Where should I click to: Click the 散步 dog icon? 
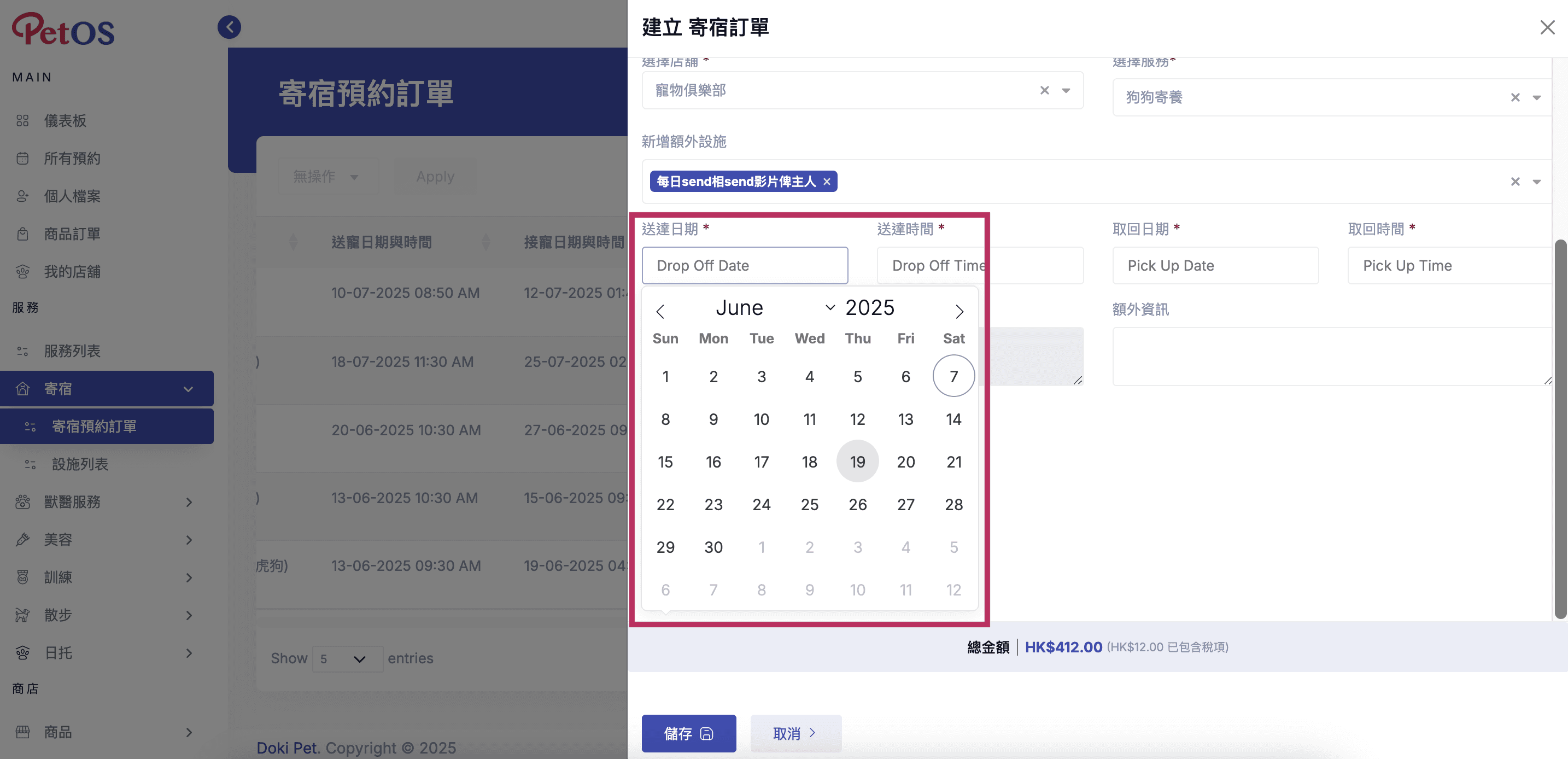(22, 615)
